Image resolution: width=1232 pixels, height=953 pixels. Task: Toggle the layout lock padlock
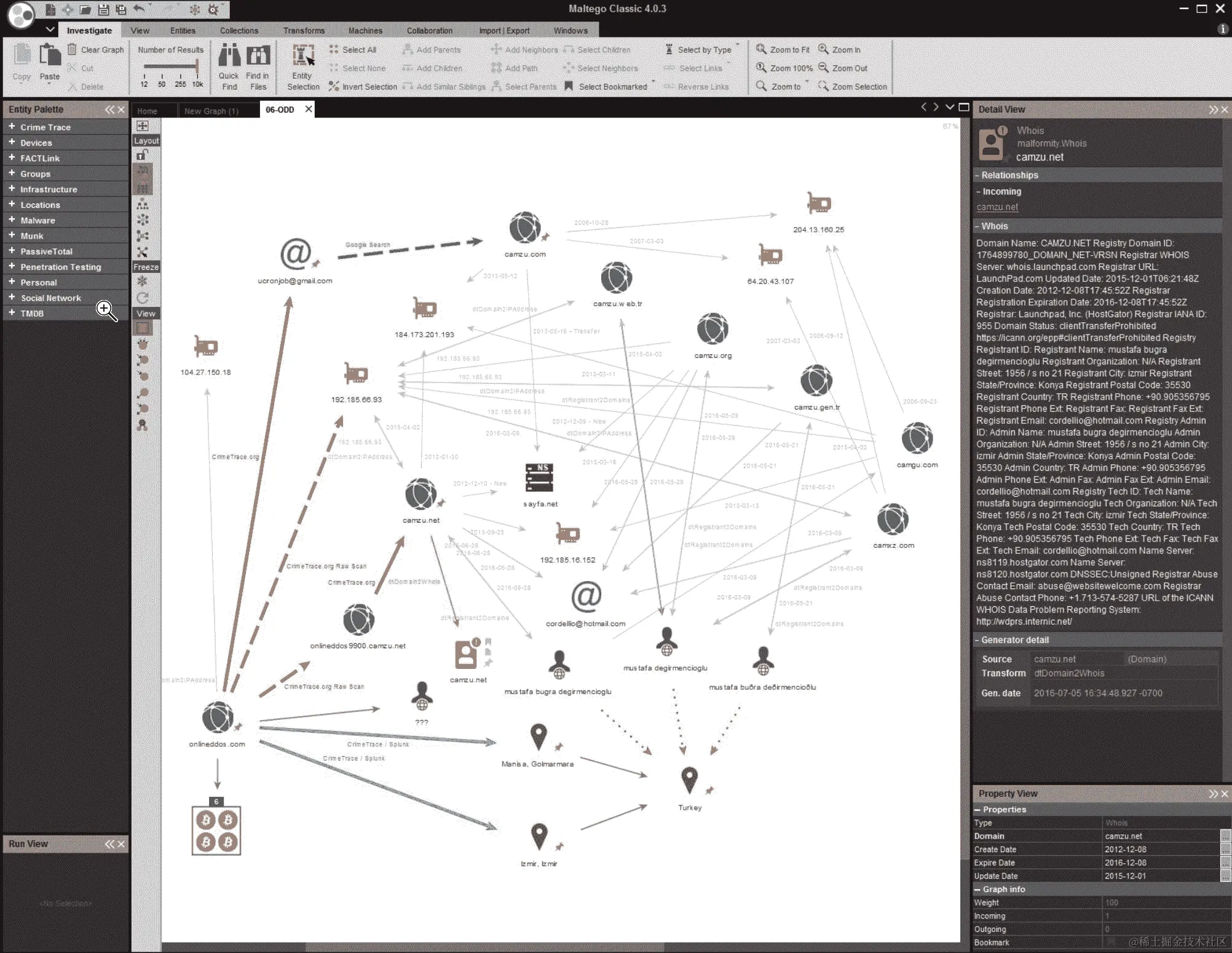click(x=141, y=156)
